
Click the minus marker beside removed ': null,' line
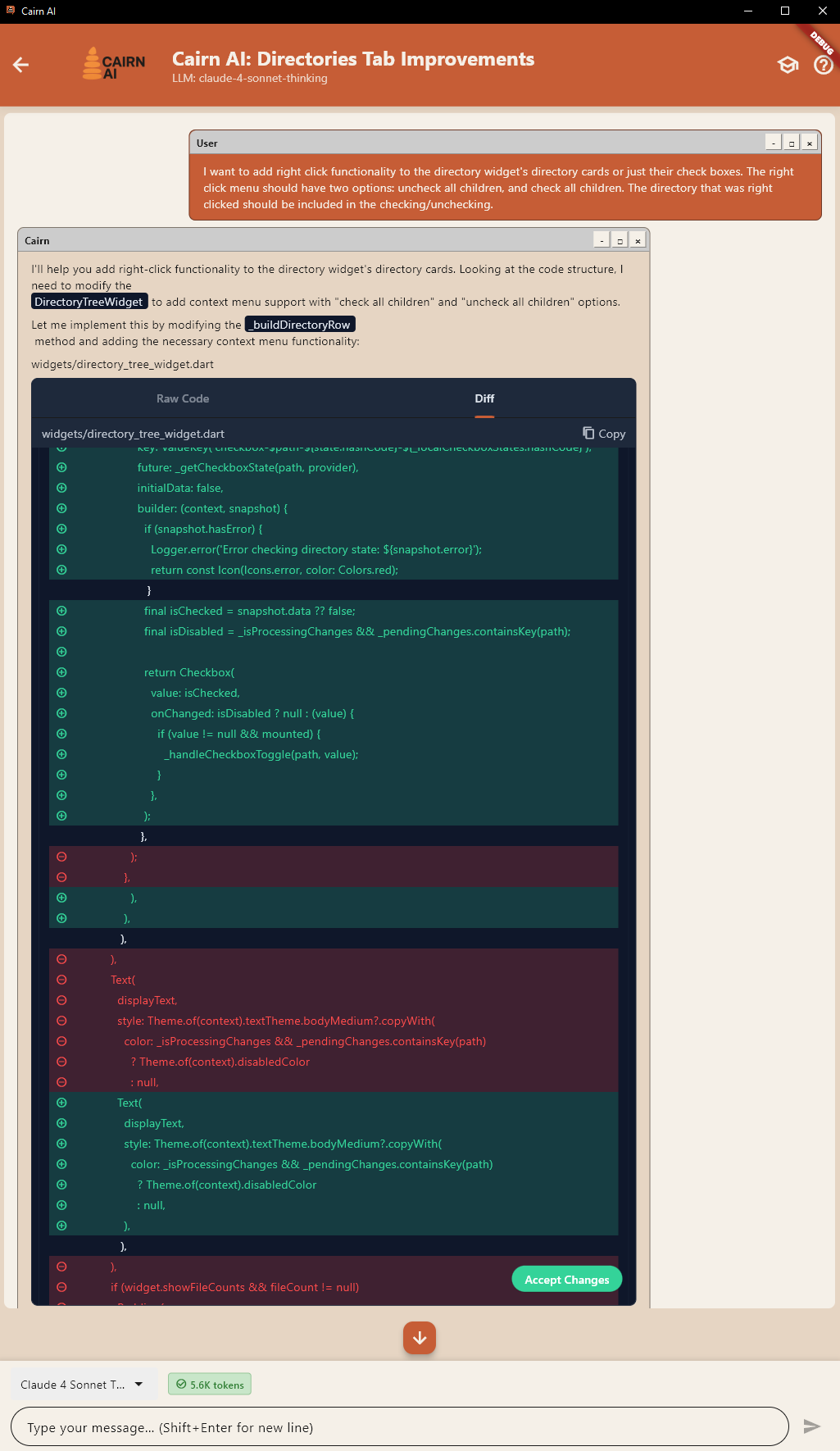pyautogui.click(x=61, y=1082)
